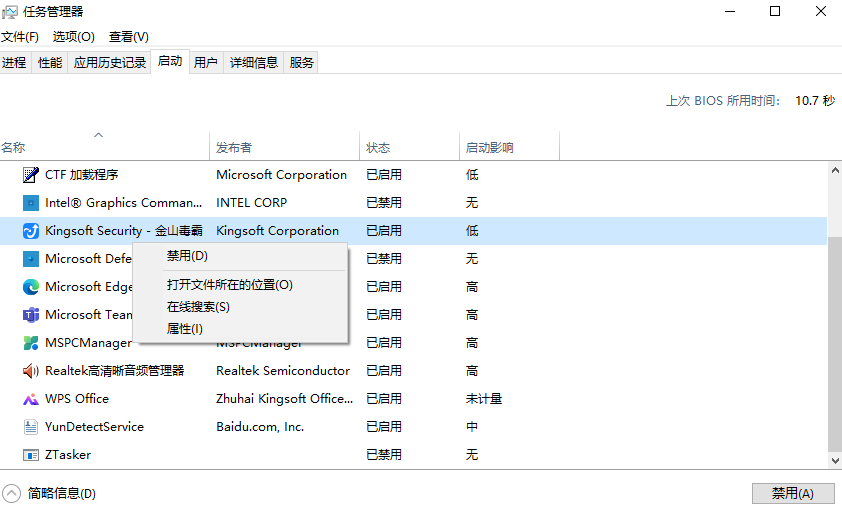Open the 查看(V) menu
The width and height of the screenshot is (842, 512).
(x=129, y=37)
